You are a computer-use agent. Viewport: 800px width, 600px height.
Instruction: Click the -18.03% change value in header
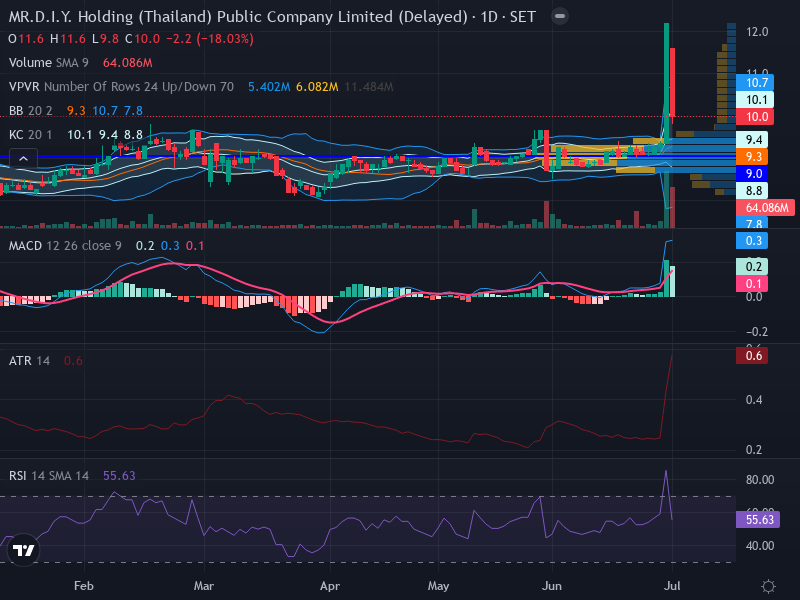pos(225,39)
